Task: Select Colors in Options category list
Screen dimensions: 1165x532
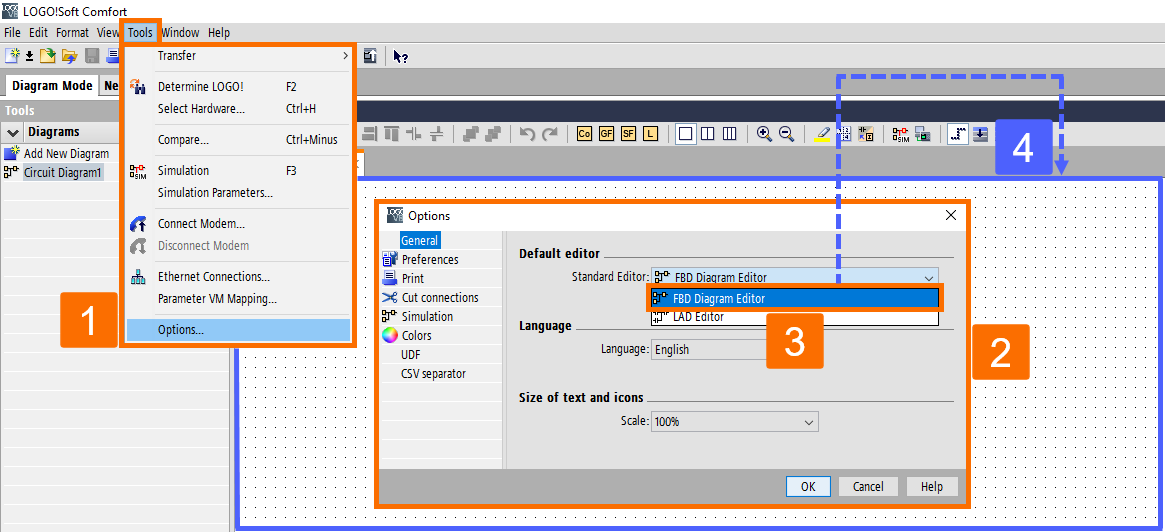Action: point(416,335)
